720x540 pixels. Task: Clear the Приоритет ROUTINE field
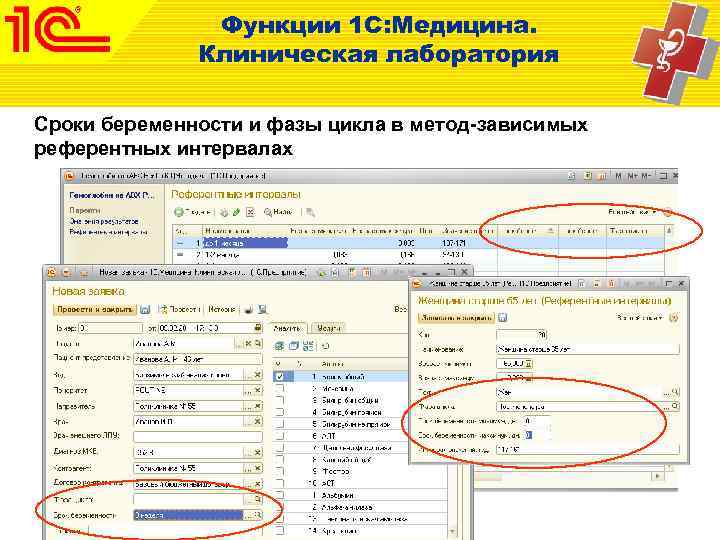pos(258,390)
